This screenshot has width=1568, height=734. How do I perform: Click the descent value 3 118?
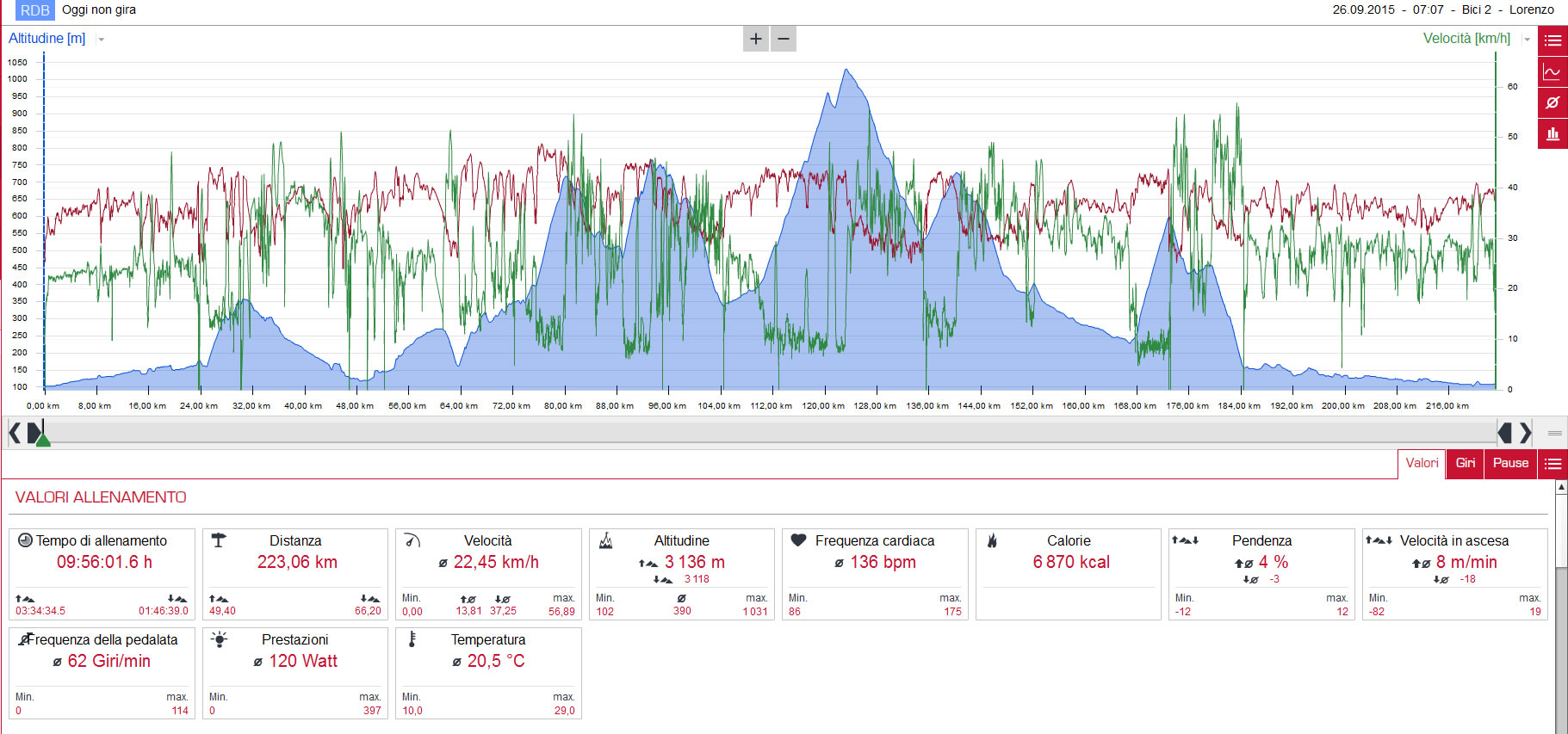(x=697, y=579)
